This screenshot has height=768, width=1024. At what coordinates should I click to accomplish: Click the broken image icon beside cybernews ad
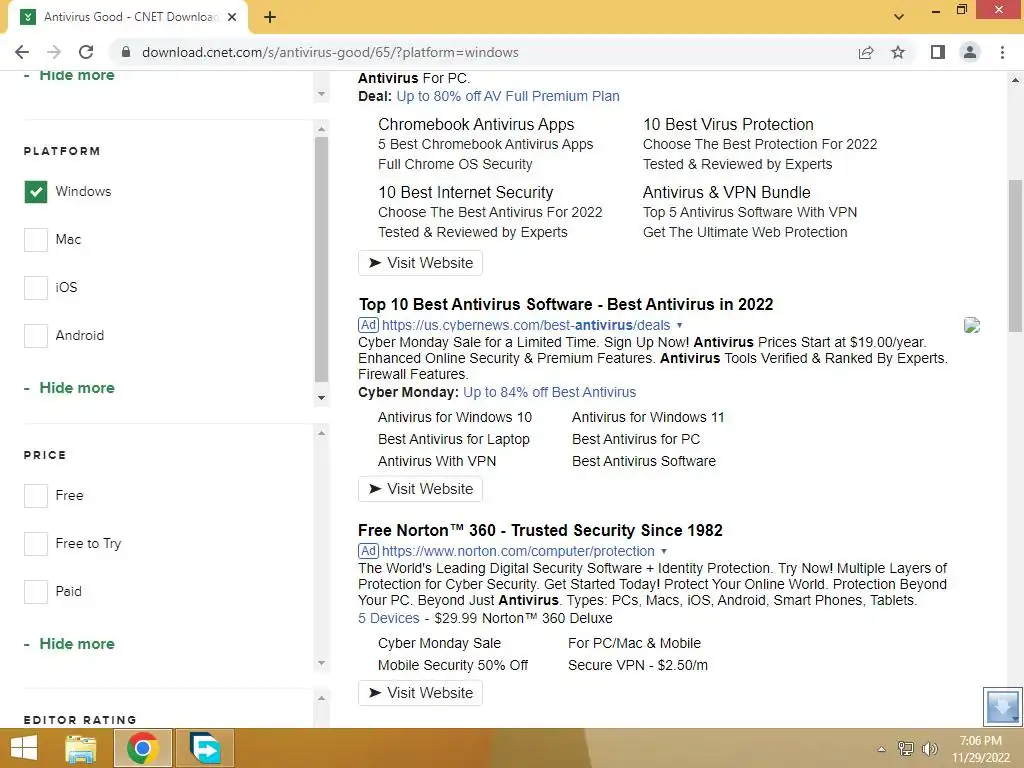(972, 325)
